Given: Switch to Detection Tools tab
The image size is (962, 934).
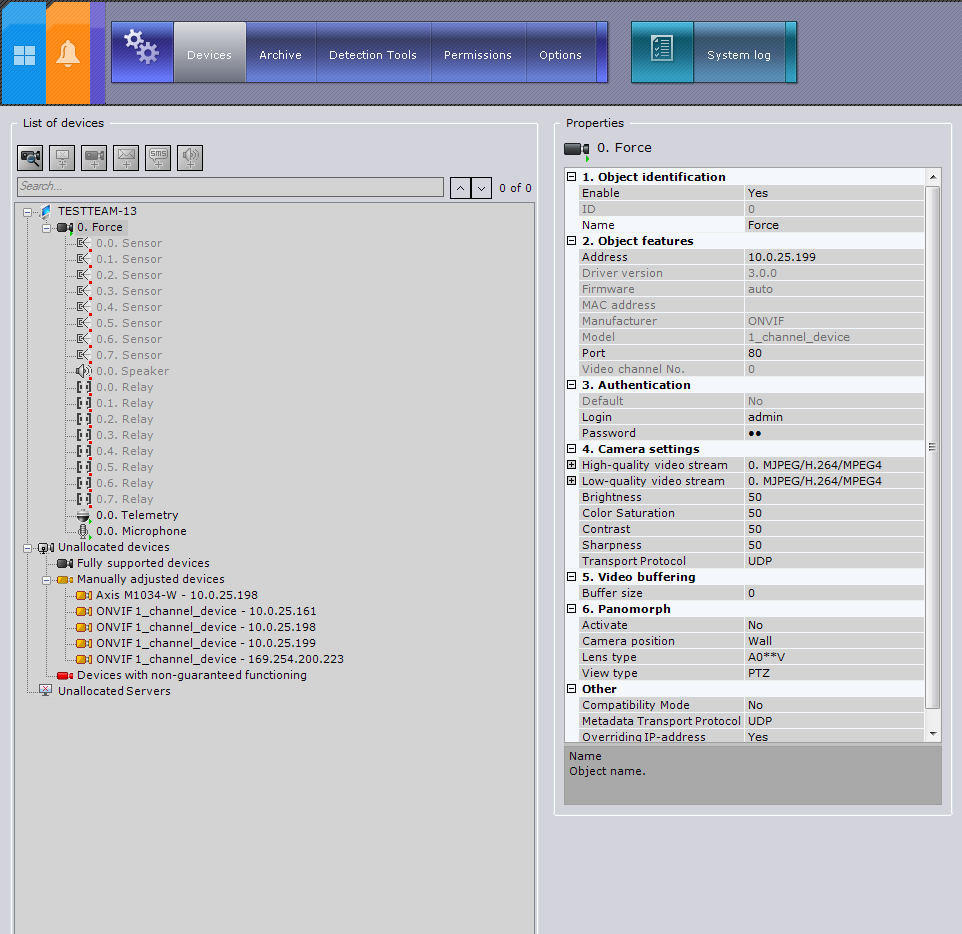Looking at the screenshot, I should pos(372,55).
